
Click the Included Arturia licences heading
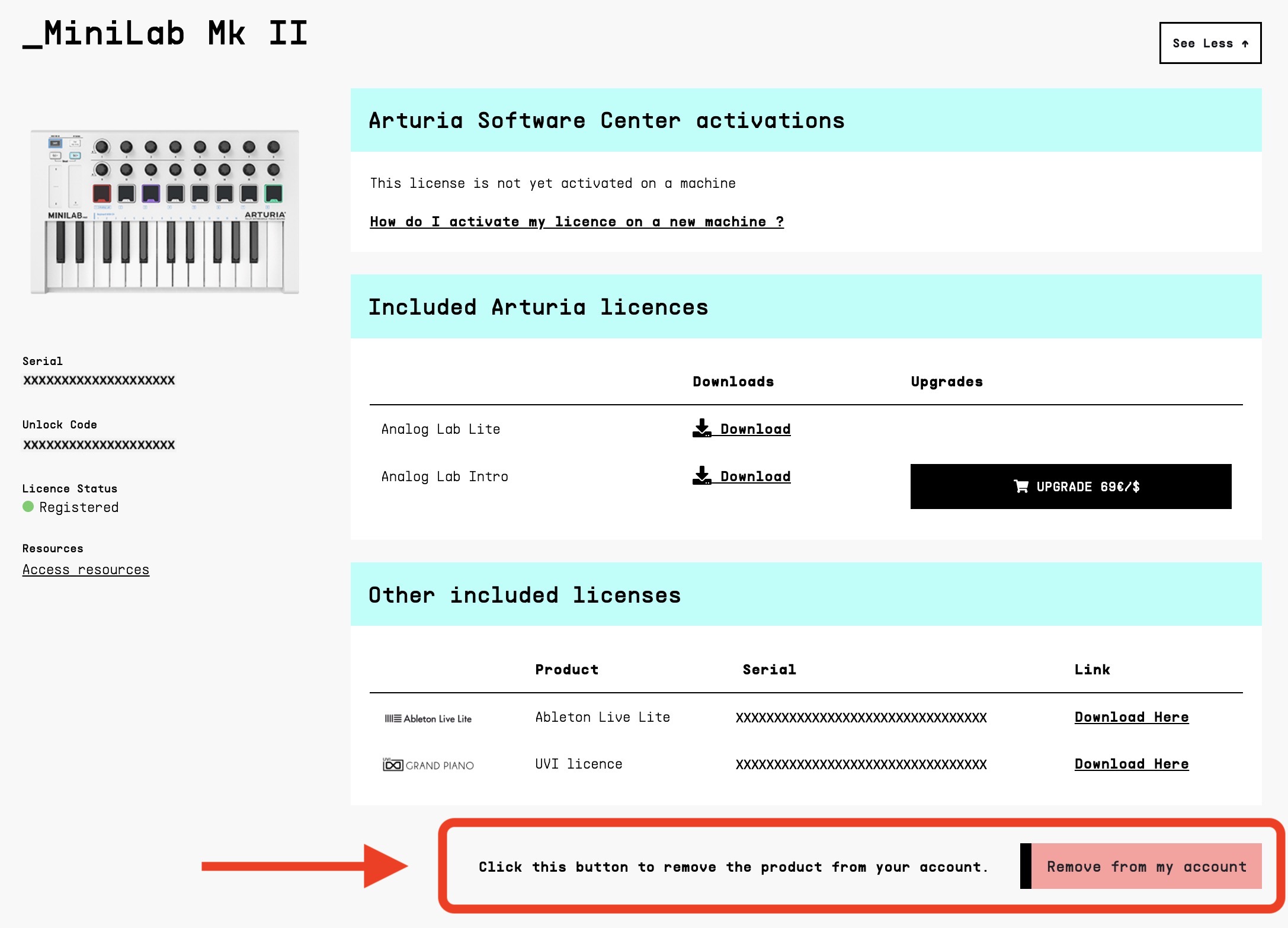[x=539, y=307]
